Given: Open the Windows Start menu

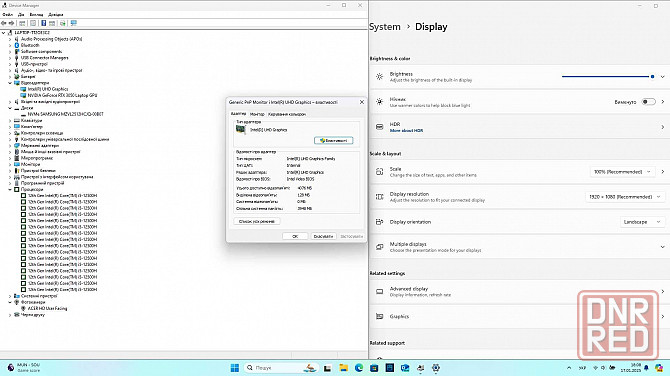Looking at the screenshot, I should (235, 368).
